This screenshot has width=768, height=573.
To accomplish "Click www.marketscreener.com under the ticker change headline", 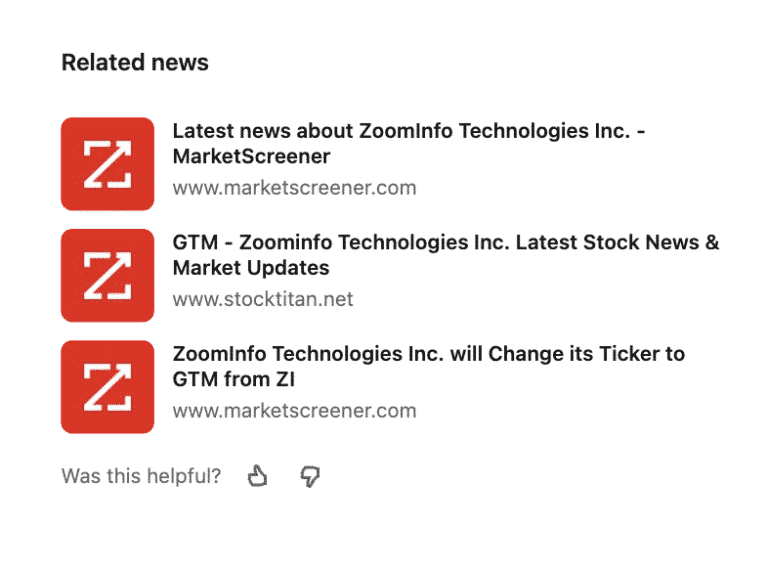I will click(294, 411).
